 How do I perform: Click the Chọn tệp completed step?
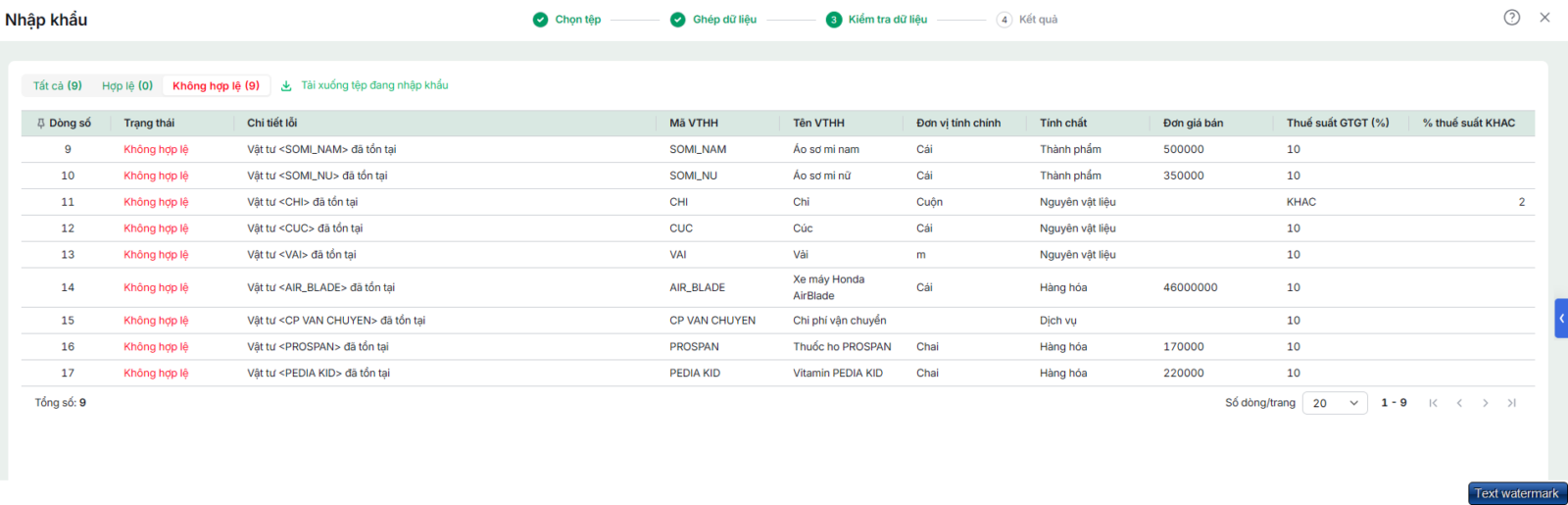(567, 20)
